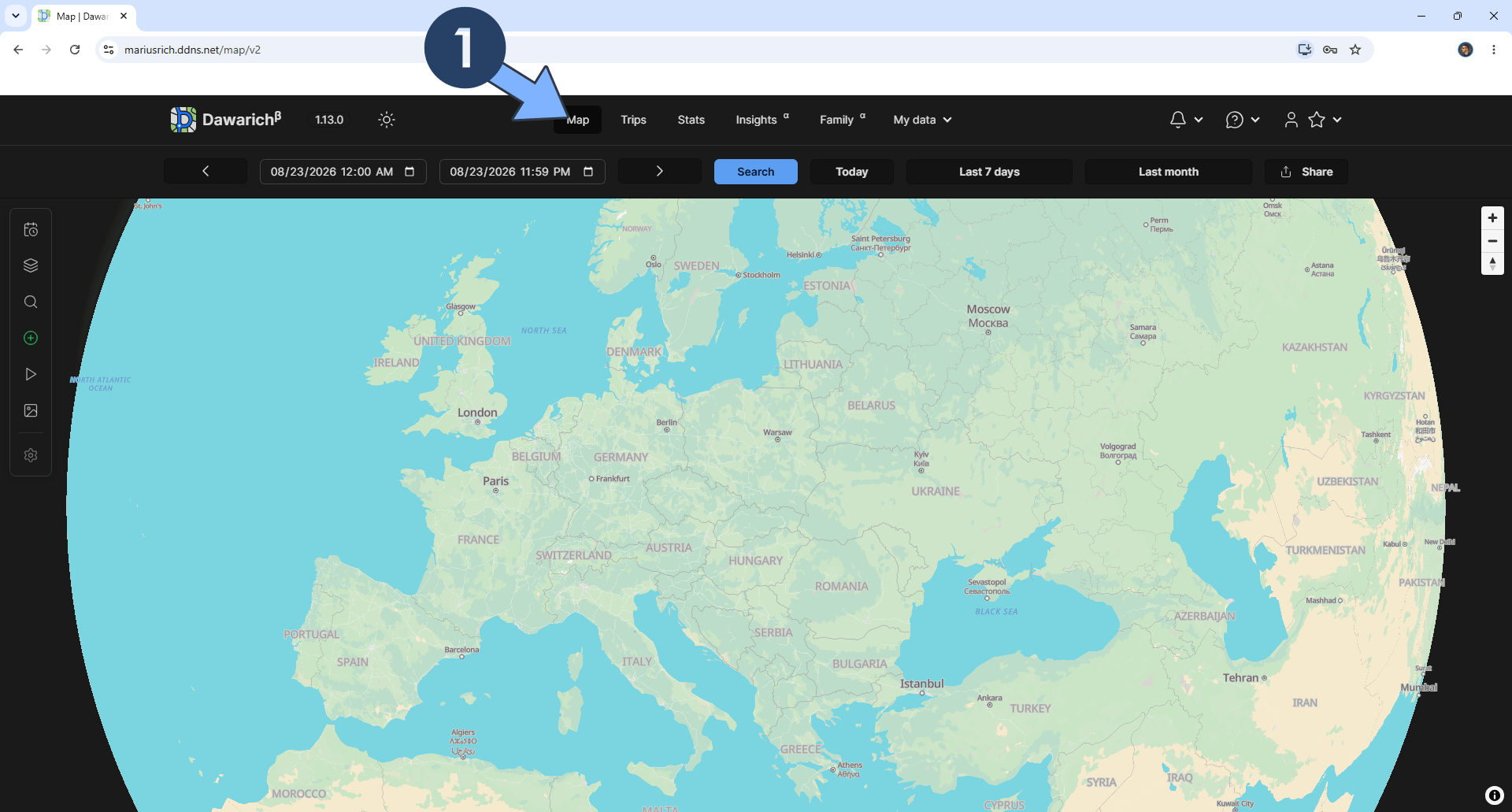Reset map bearing with compass button
The height and width of the screenshot is (812, 1512).
(x=1492, y=264)
